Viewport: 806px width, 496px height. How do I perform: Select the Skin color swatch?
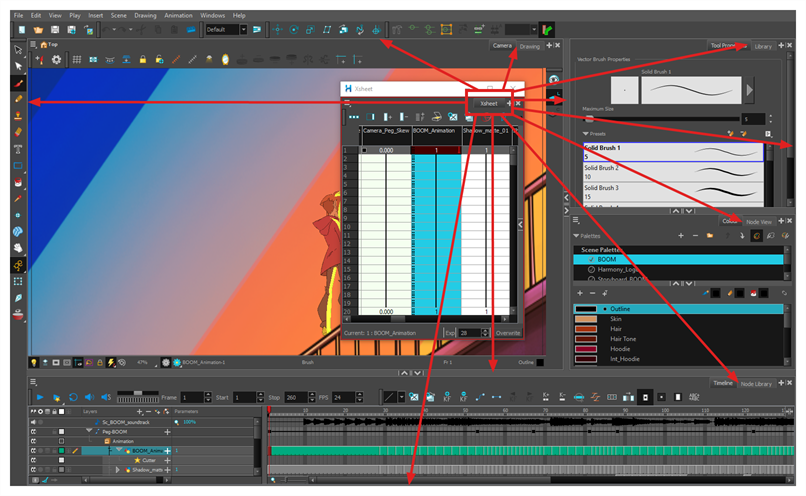pos(588,319)
